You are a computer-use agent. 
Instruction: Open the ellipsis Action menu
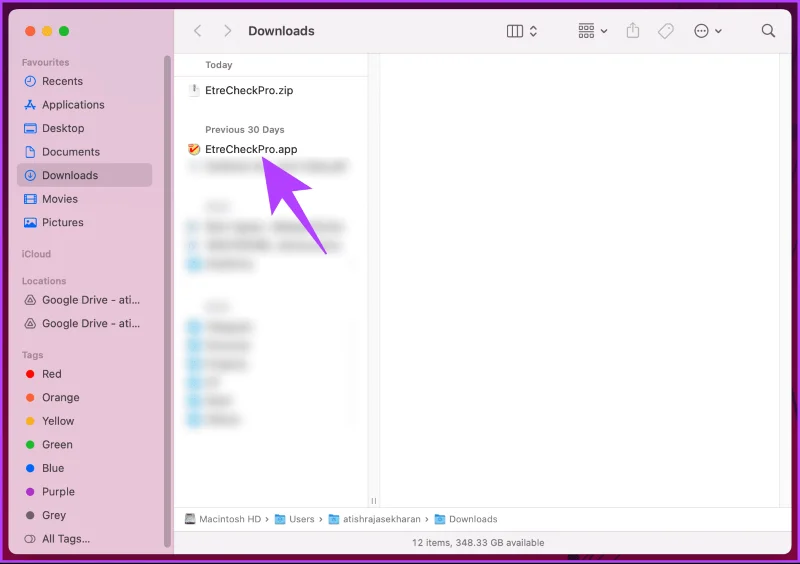[x=708, y=31]
